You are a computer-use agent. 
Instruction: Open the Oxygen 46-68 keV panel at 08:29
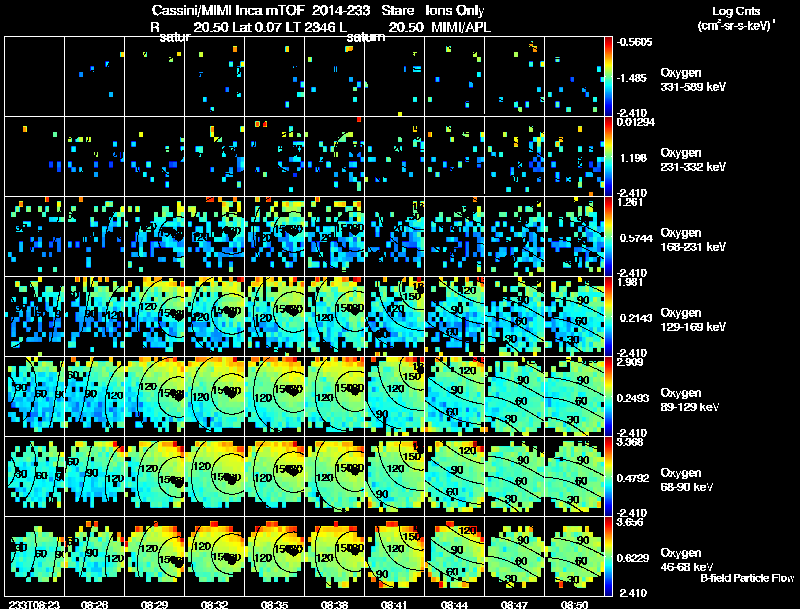155,556
